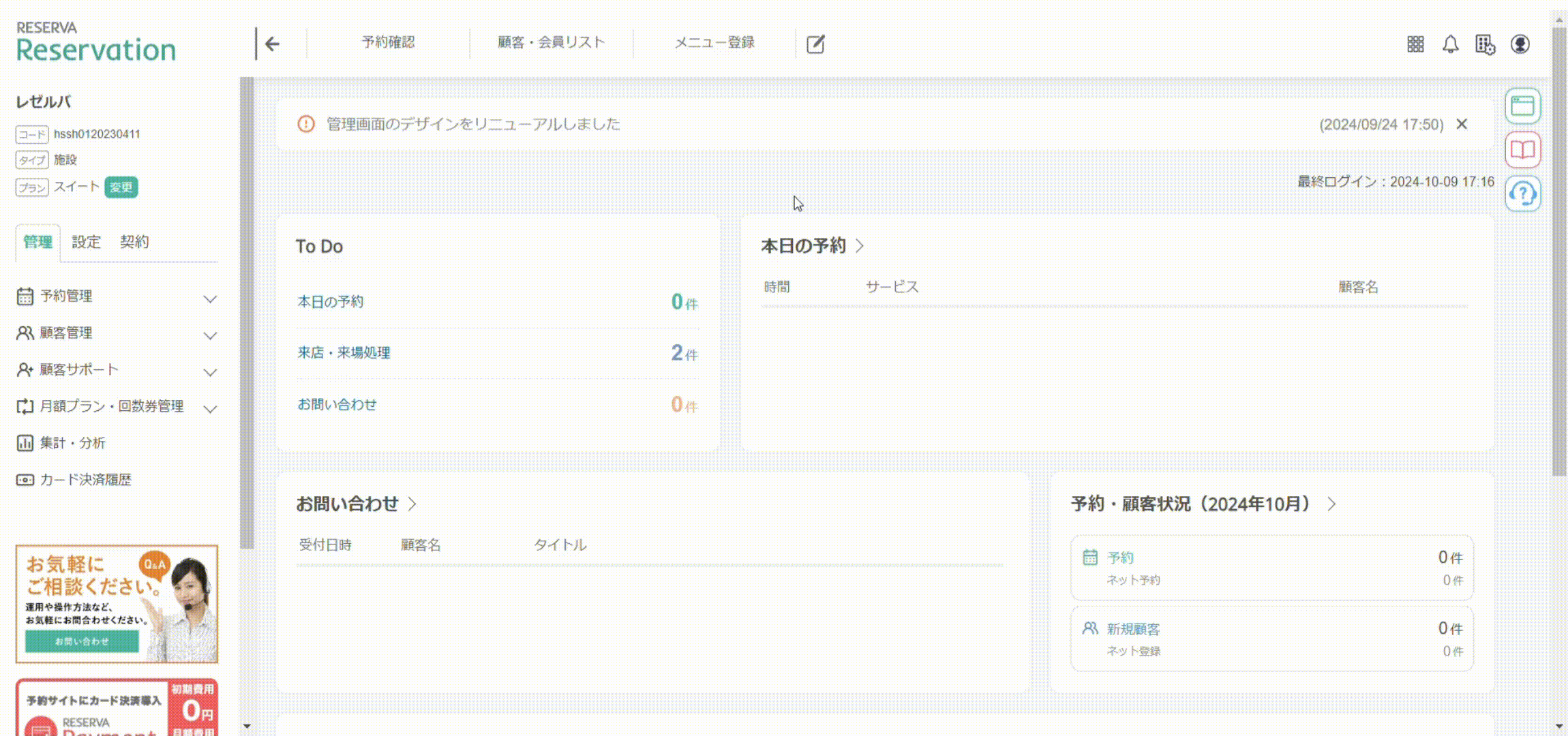Image resolution: width=1568 pixels, height=736 pixels.
Task: Click the 受付日時 column header
Action: click(x=325, y=545)
